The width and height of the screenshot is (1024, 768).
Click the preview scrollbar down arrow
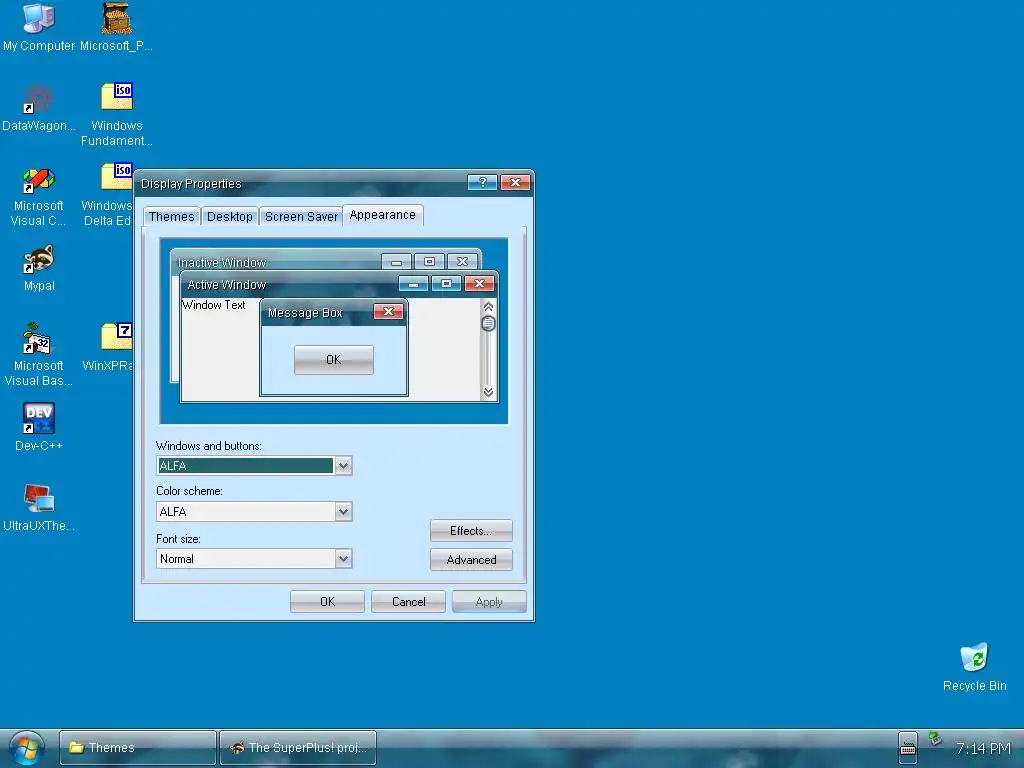click(488, 392)
